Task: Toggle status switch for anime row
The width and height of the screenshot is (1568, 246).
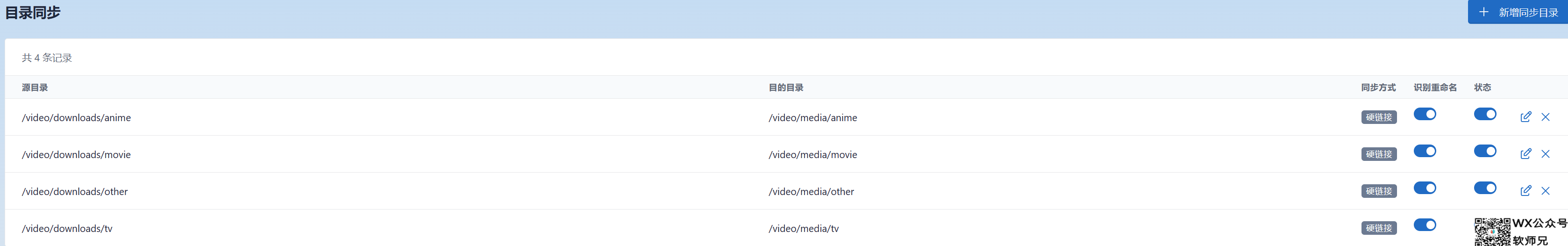Action: (x=1485, y=115)
